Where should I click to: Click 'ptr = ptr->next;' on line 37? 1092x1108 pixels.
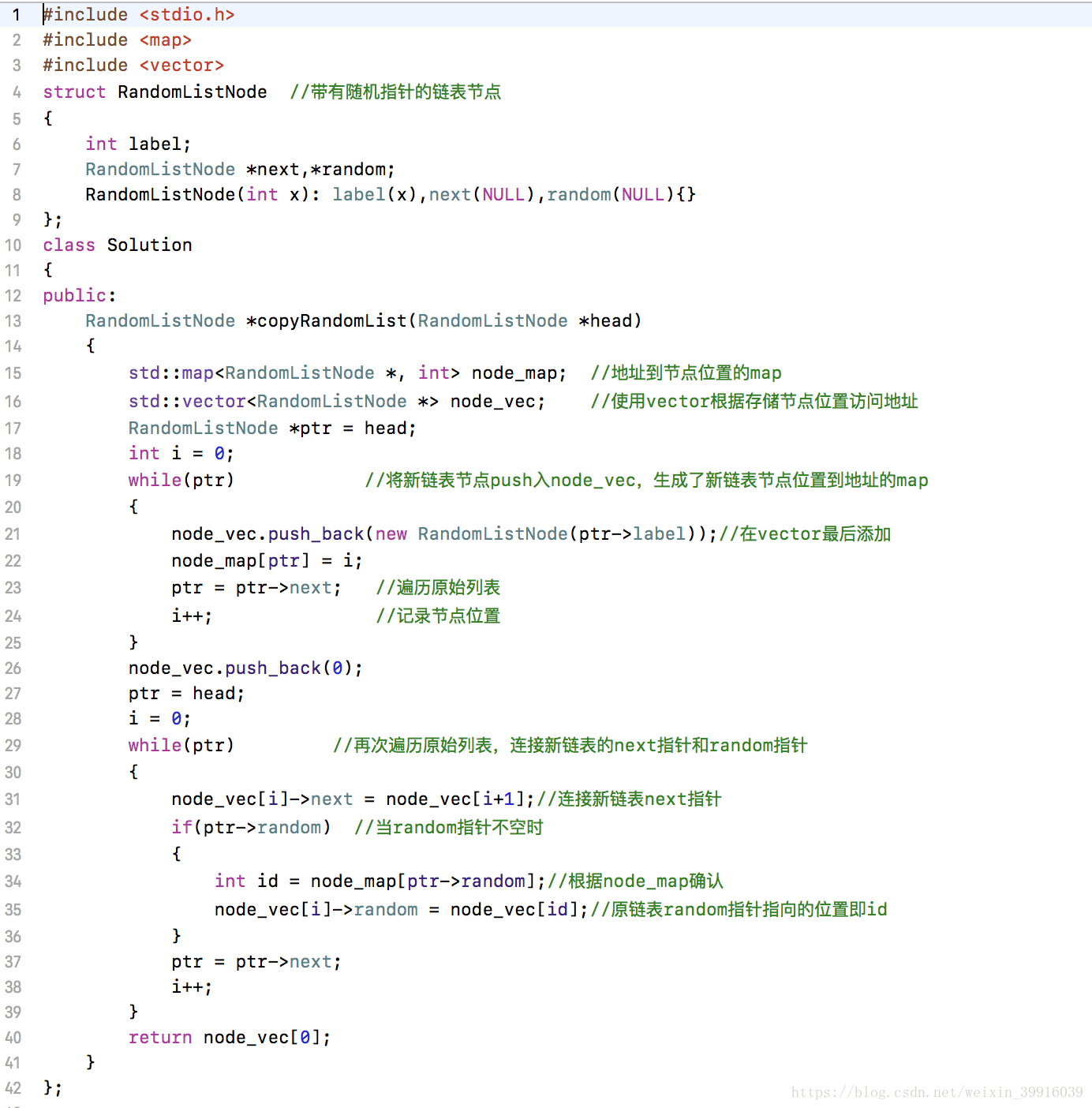tap(256, 962)
